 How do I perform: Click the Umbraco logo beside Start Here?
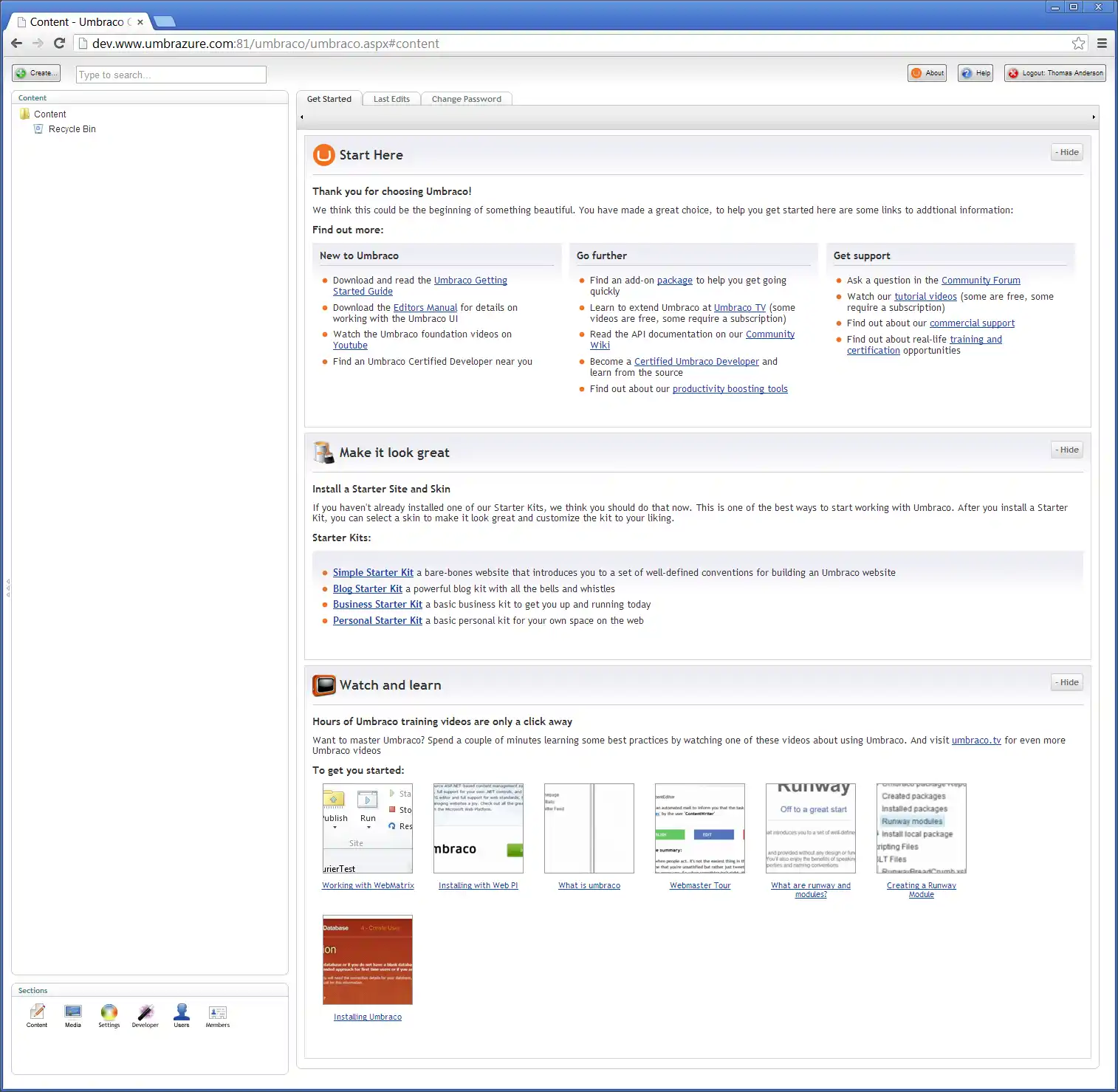pos(323,155)
